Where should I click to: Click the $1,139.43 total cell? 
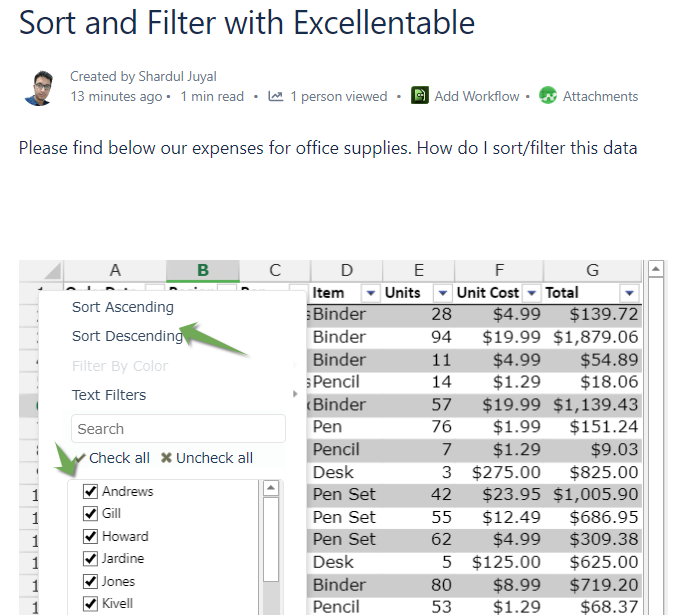pyautogui.click(x=592, y=405)
